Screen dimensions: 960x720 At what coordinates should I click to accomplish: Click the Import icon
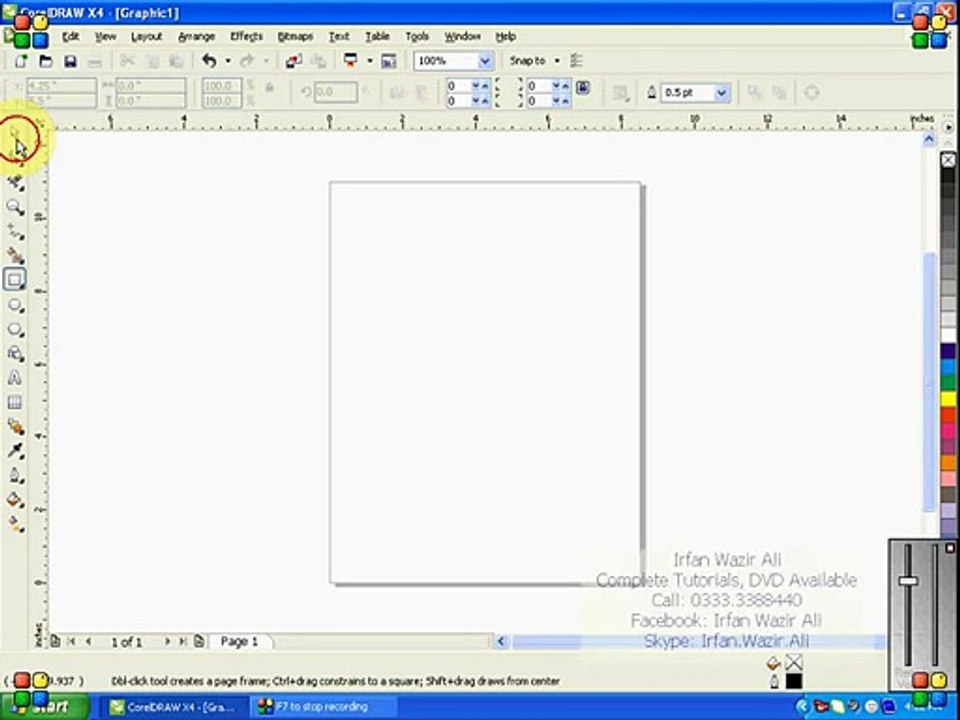pos(293,61)
